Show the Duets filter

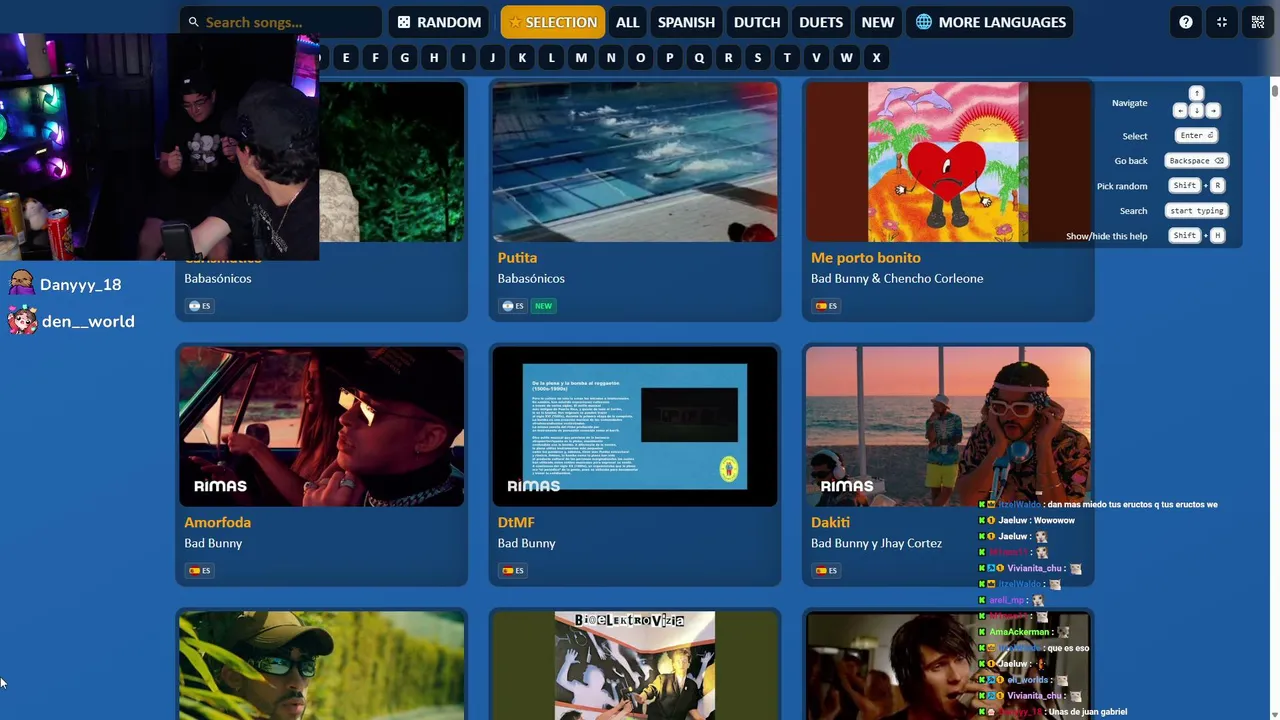tap(821, 22)
